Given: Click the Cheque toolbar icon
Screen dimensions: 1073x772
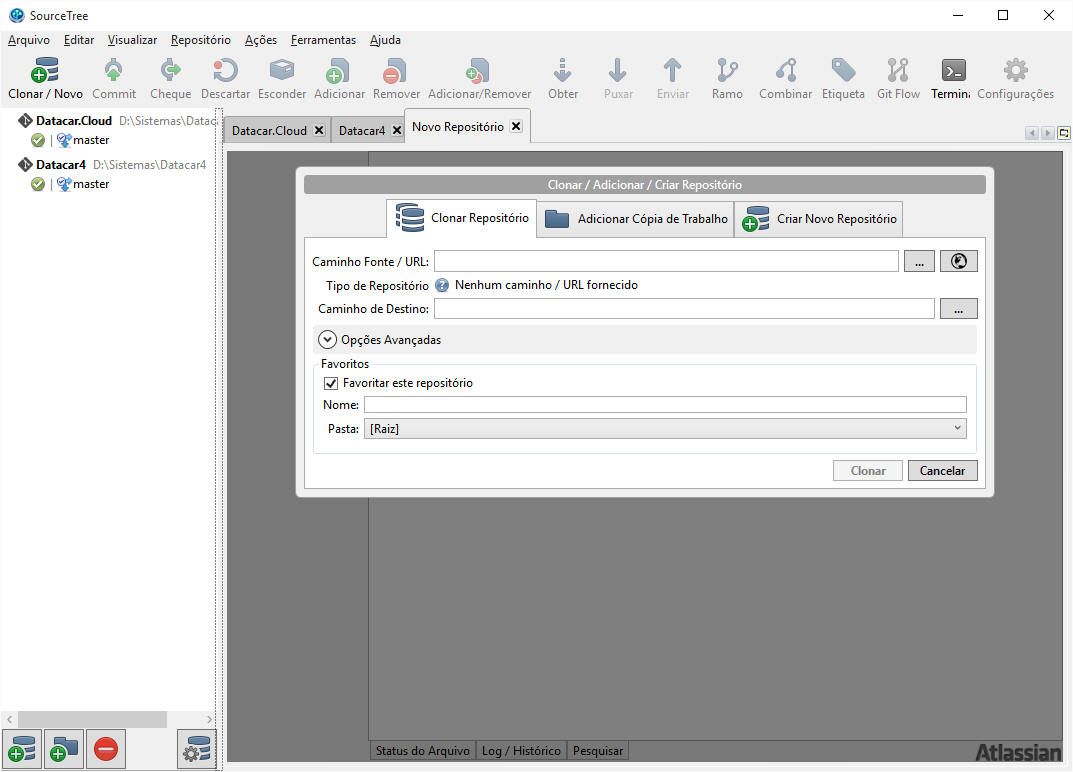Looking at the screenshot, I should pos(170,70).
